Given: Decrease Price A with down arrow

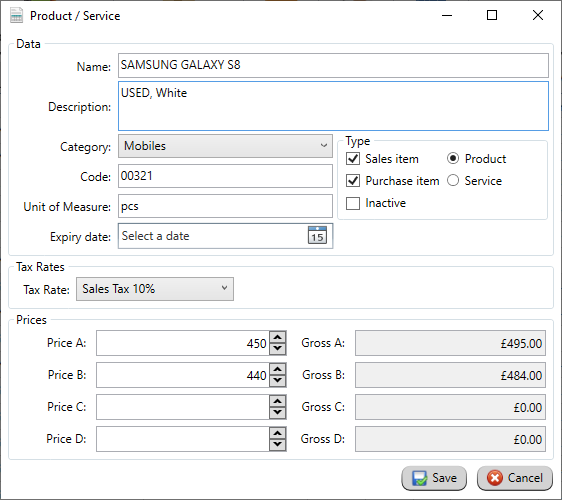Looking at the screenshot, I should click(x=278, y=349).
